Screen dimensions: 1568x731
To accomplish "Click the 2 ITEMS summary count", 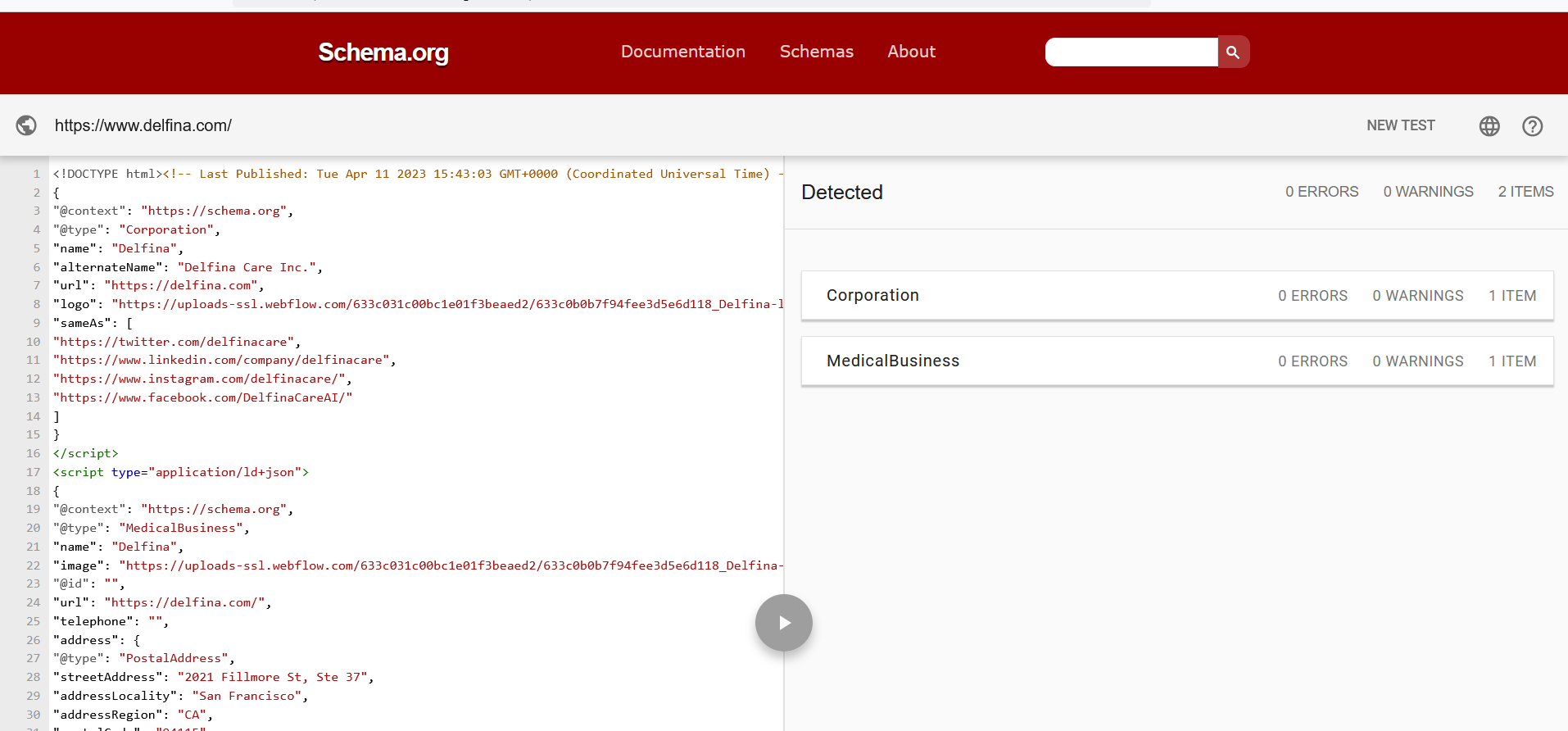I will tap(1525, 192).
